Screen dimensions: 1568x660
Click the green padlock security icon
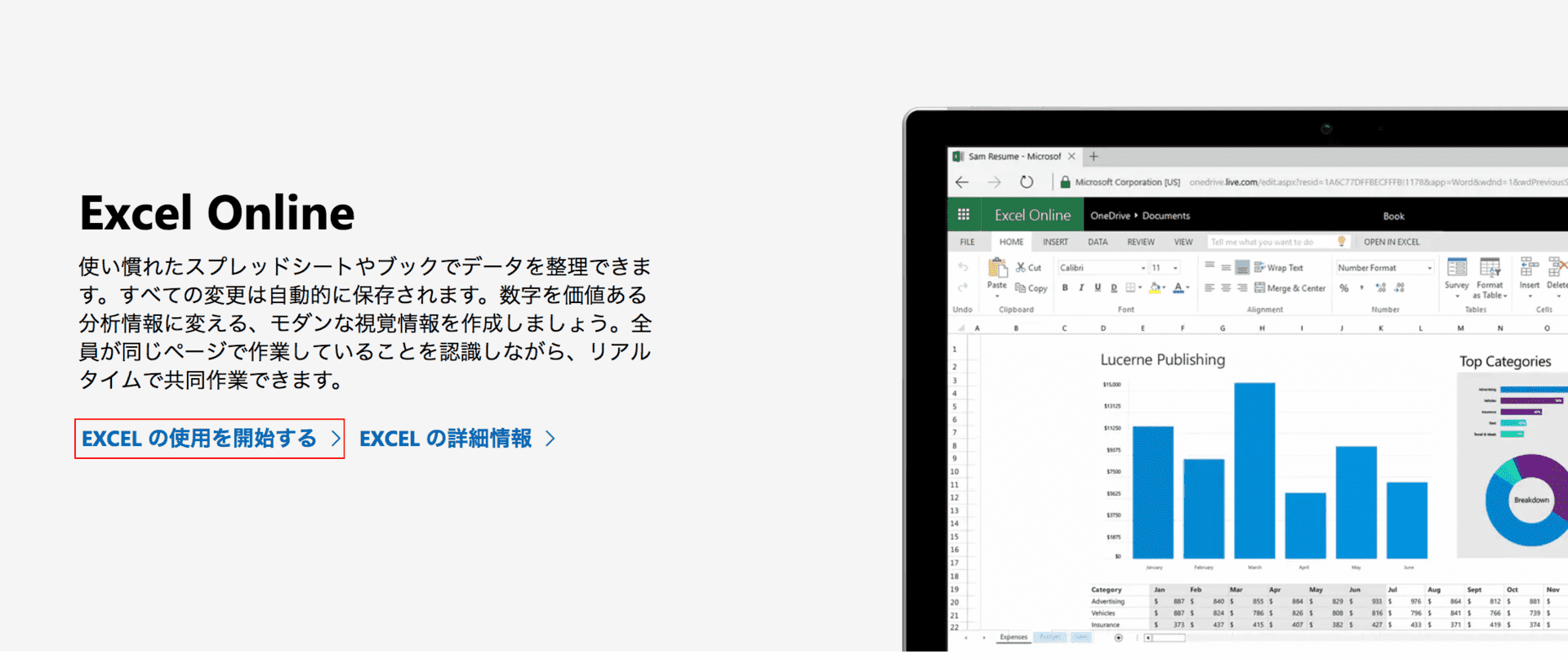(1065, 182)
